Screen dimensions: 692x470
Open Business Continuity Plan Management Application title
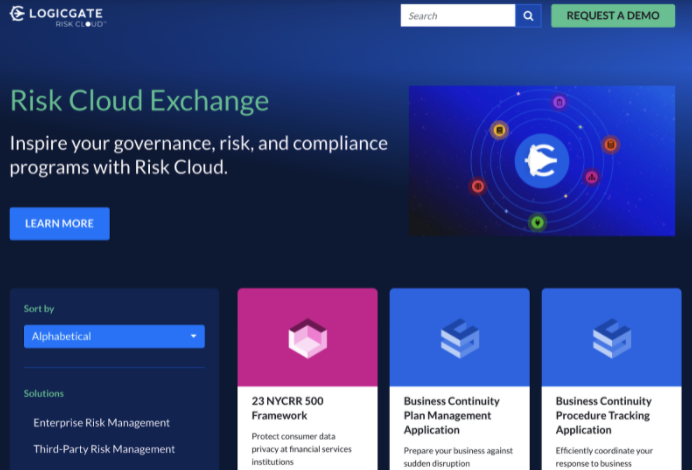[451, 415]
